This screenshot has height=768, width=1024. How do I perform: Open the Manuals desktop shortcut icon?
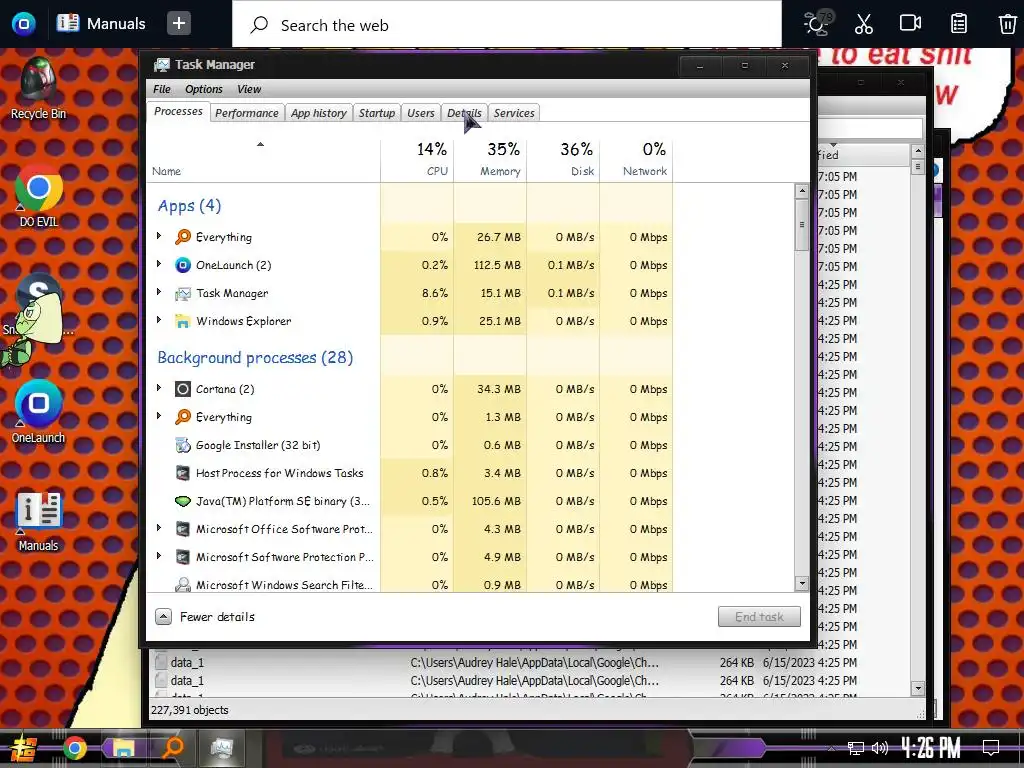[39, 520]
